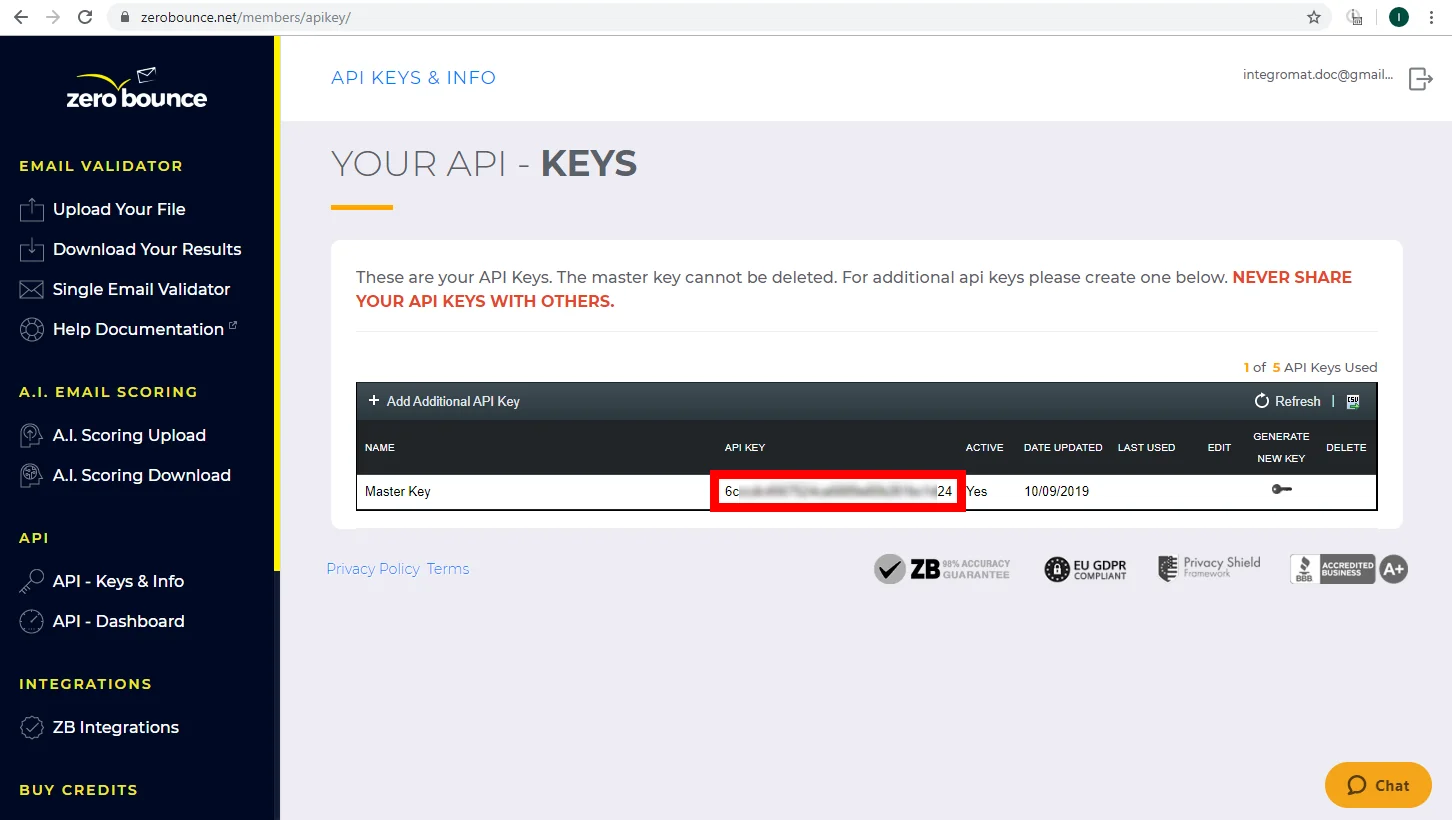Viewport: 1452px width, 820px height.
Task: Click the NAME column header
Action: 380,447
